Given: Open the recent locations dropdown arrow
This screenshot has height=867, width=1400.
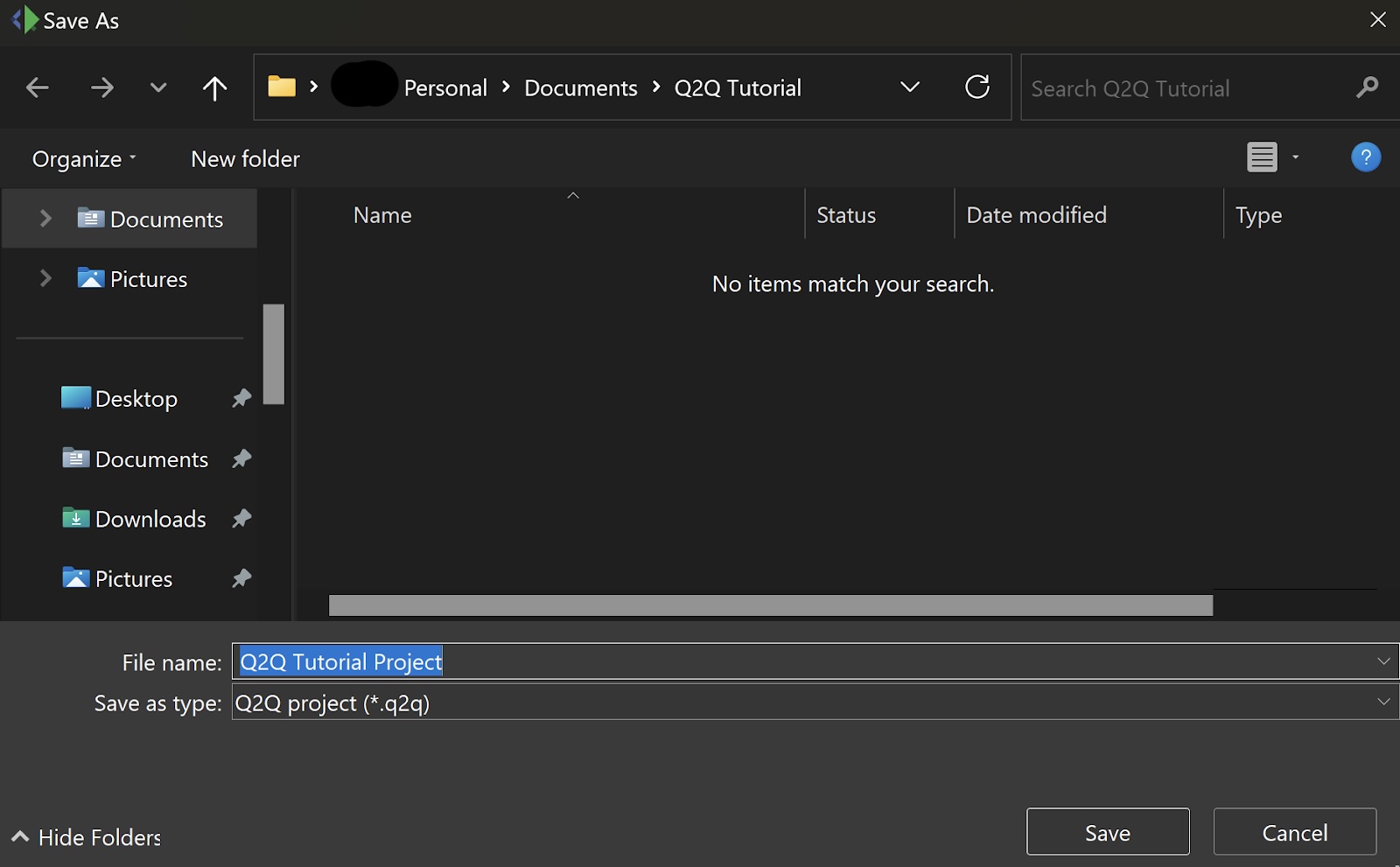Looking at the screenshot, I should tap(158, 87).
